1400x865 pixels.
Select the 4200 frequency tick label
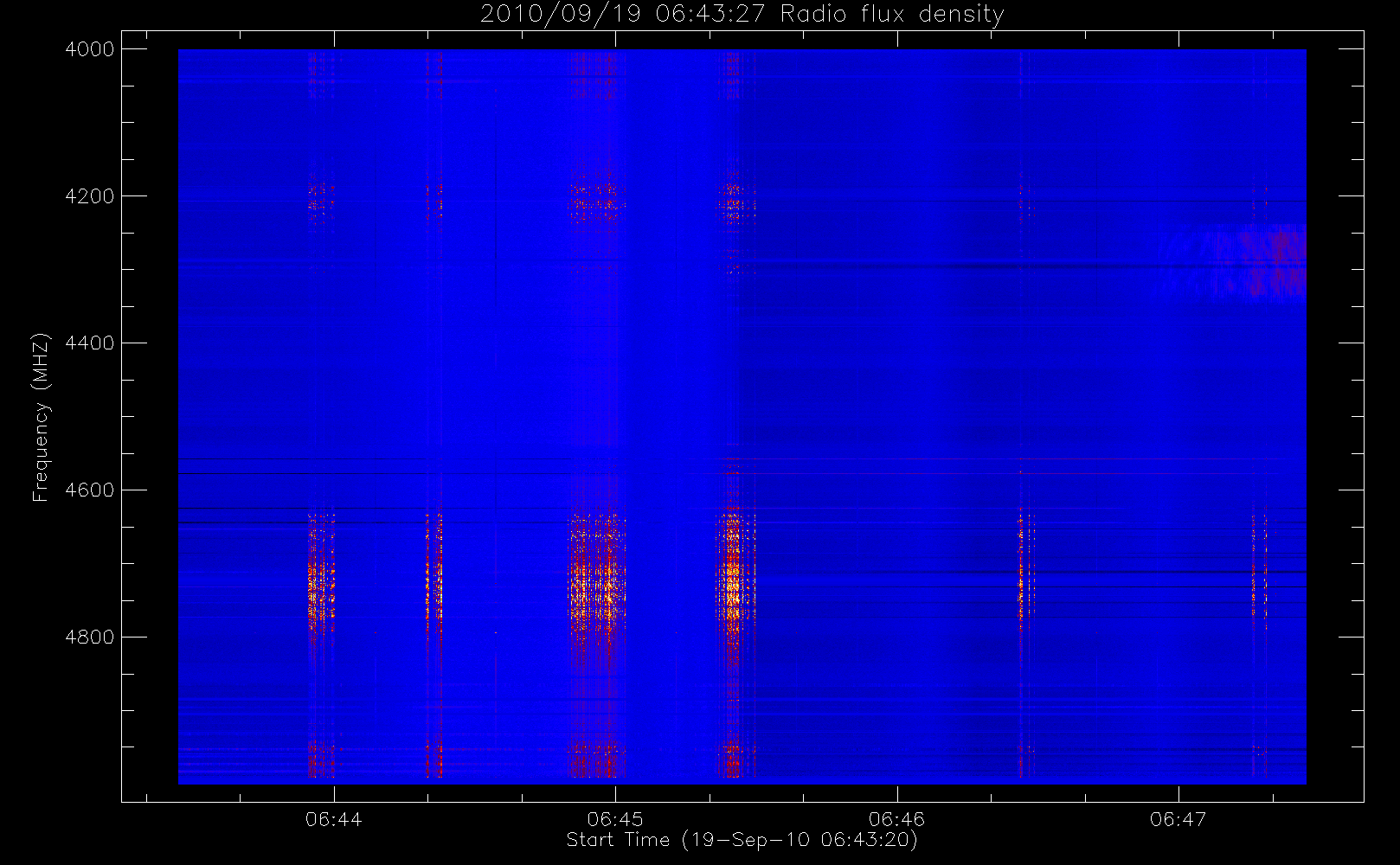90,196
